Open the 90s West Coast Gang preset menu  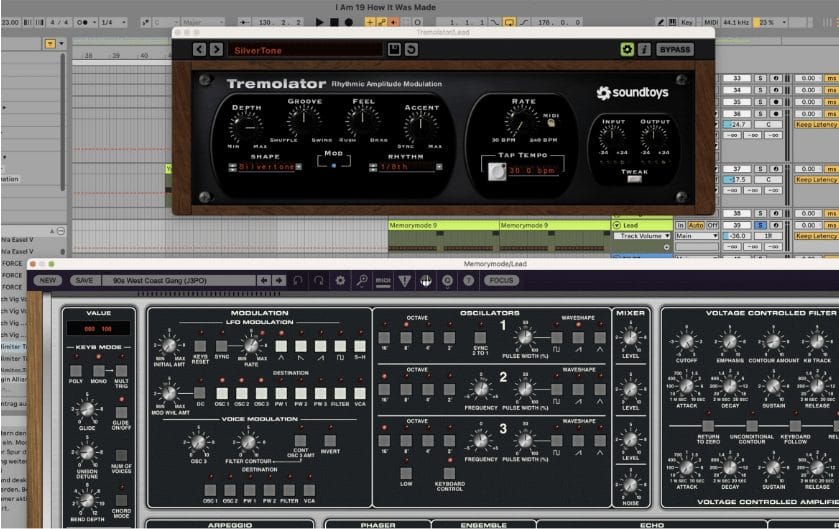click(179, 280)
